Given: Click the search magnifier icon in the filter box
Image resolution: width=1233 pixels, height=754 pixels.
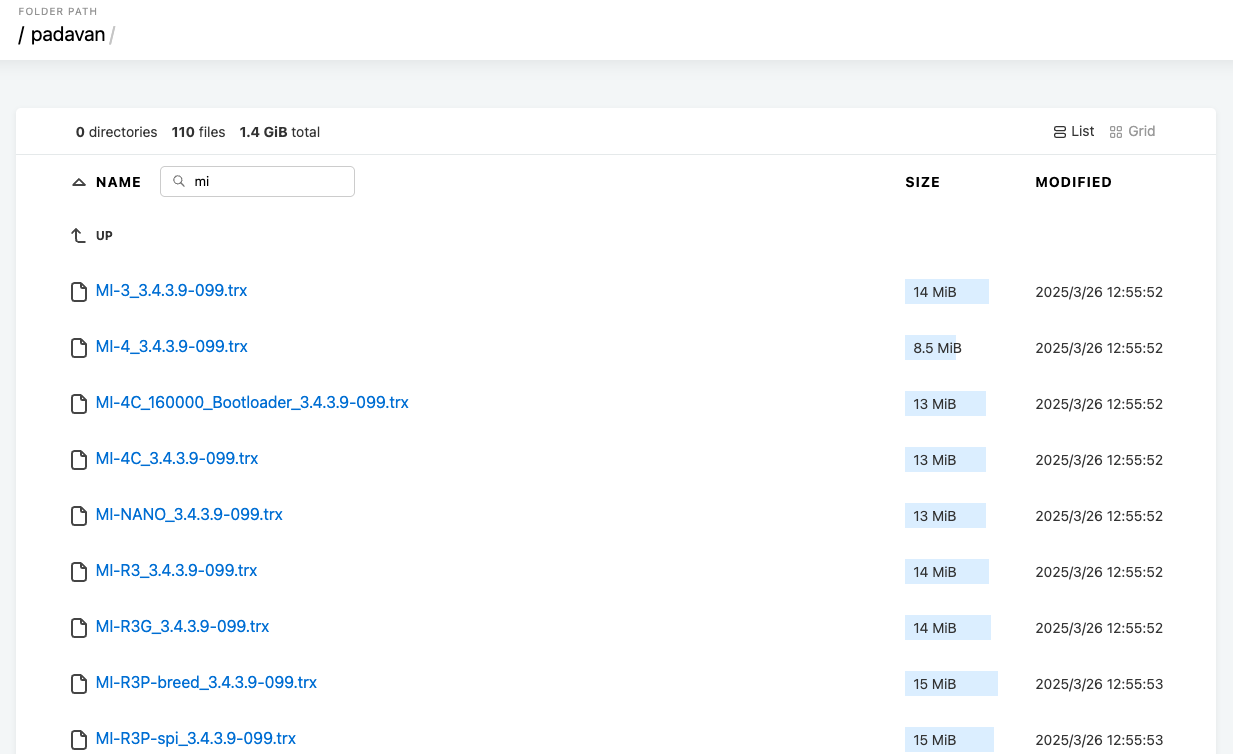Looking at the screenshot, I should 179,182.
